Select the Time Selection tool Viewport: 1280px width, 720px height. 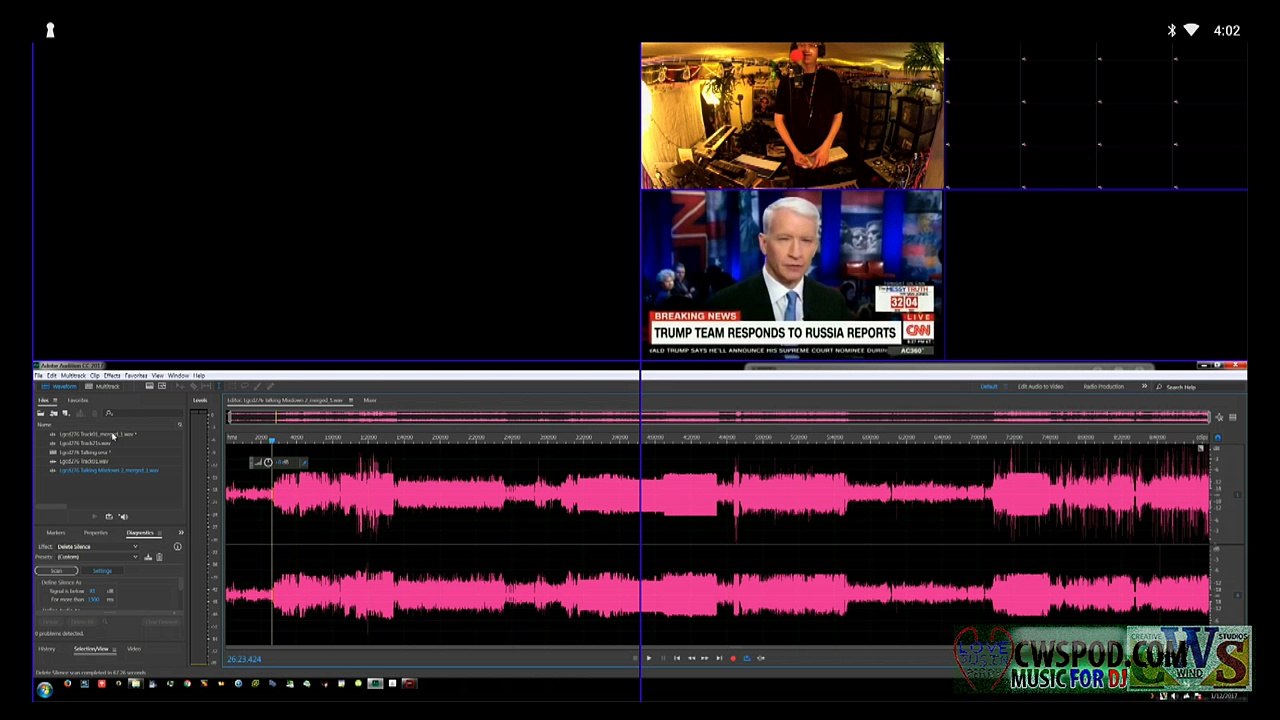219,387
